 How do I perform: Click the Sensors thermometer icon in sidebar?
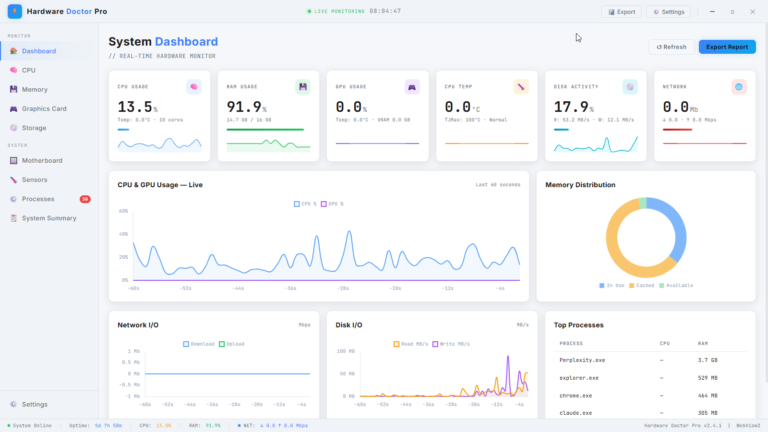[x=13, y=180]
